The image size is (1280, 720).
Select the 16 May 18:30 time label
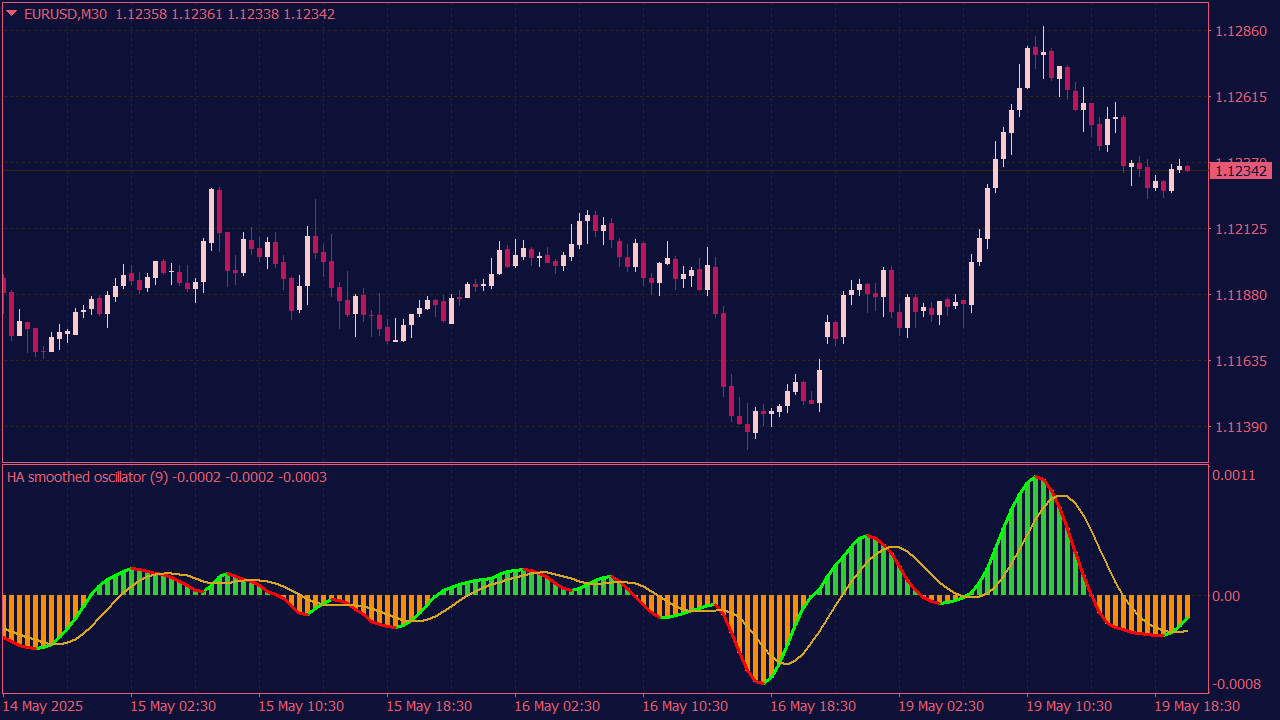pyautogui.click(x=813, y=706)
